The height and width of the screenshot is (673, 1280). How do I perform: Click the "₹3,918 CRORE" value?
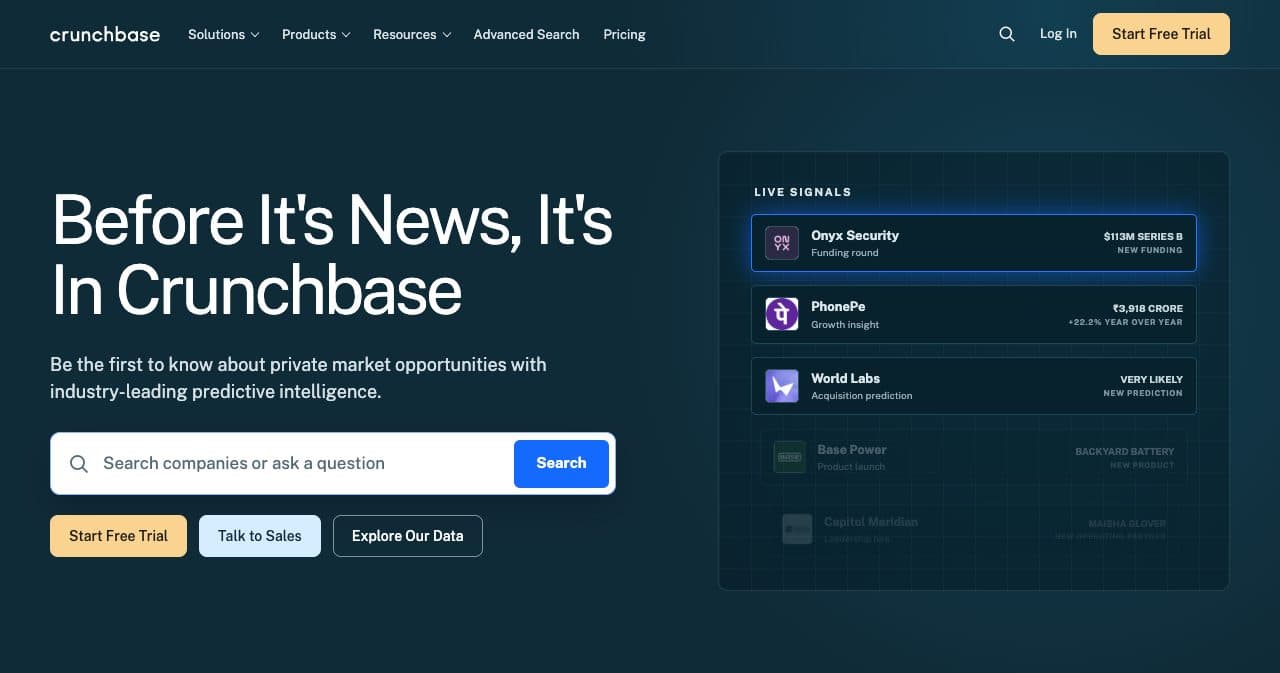1148,308
